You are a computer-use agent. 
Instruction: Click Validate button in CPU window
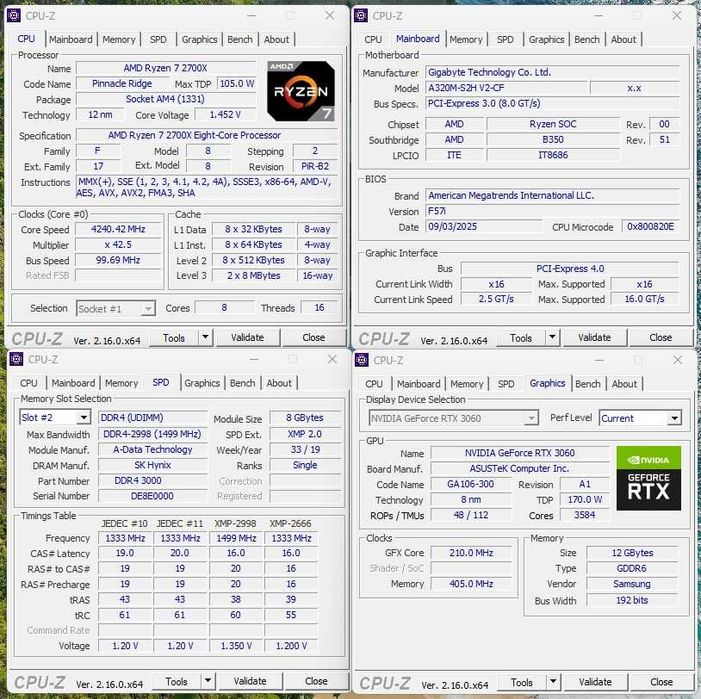point(248,337)
